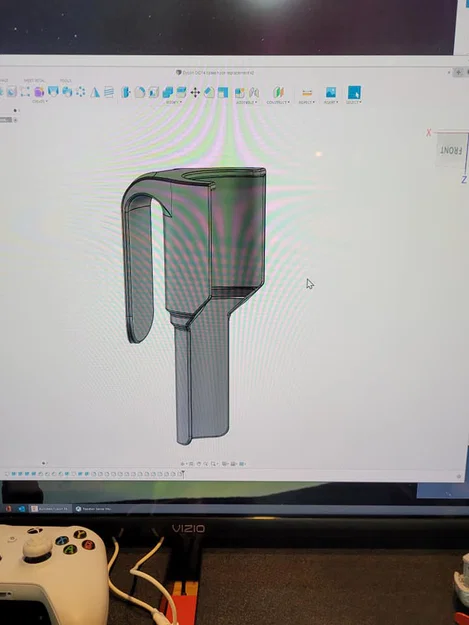Open the INSPECT dropdown menu
The height and width of the screenshot is (625, 469).
[306, 102]
